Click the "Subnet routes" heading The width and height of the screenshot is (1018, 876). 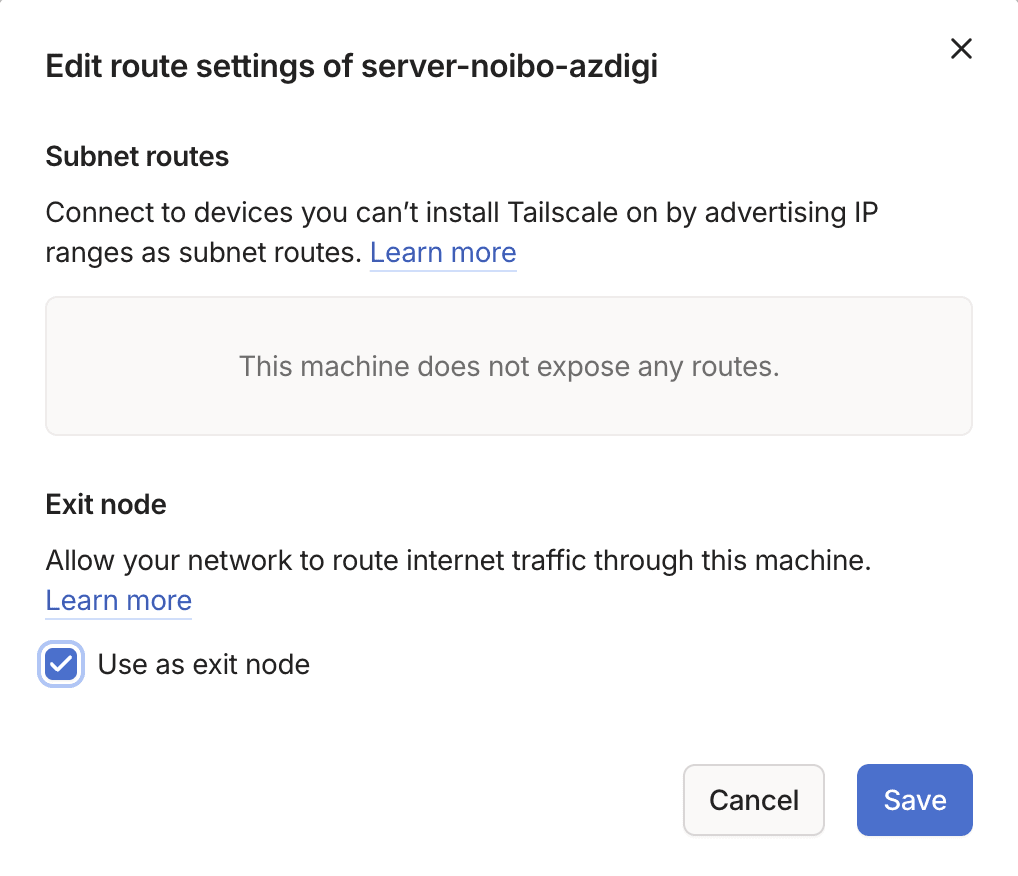(x=137, y=156)
